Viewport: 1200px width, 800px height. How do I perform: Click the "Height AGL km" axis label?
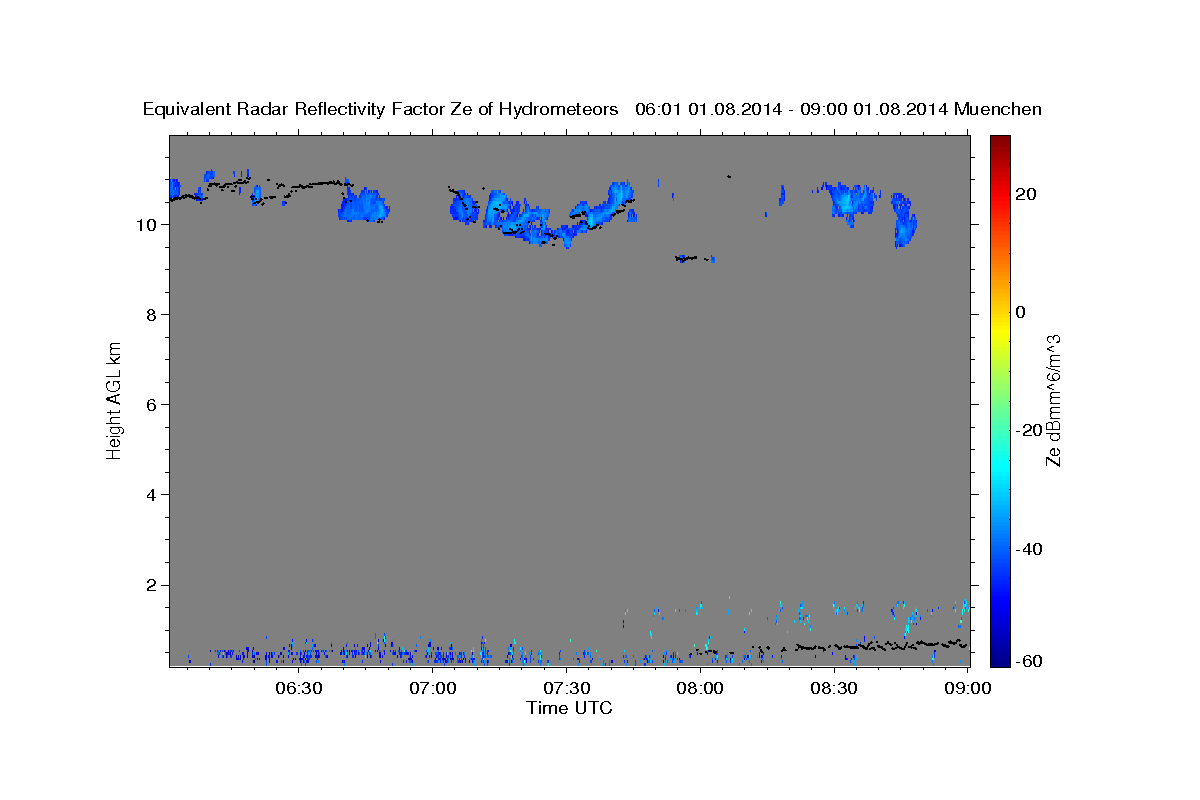tap(114, 401)
